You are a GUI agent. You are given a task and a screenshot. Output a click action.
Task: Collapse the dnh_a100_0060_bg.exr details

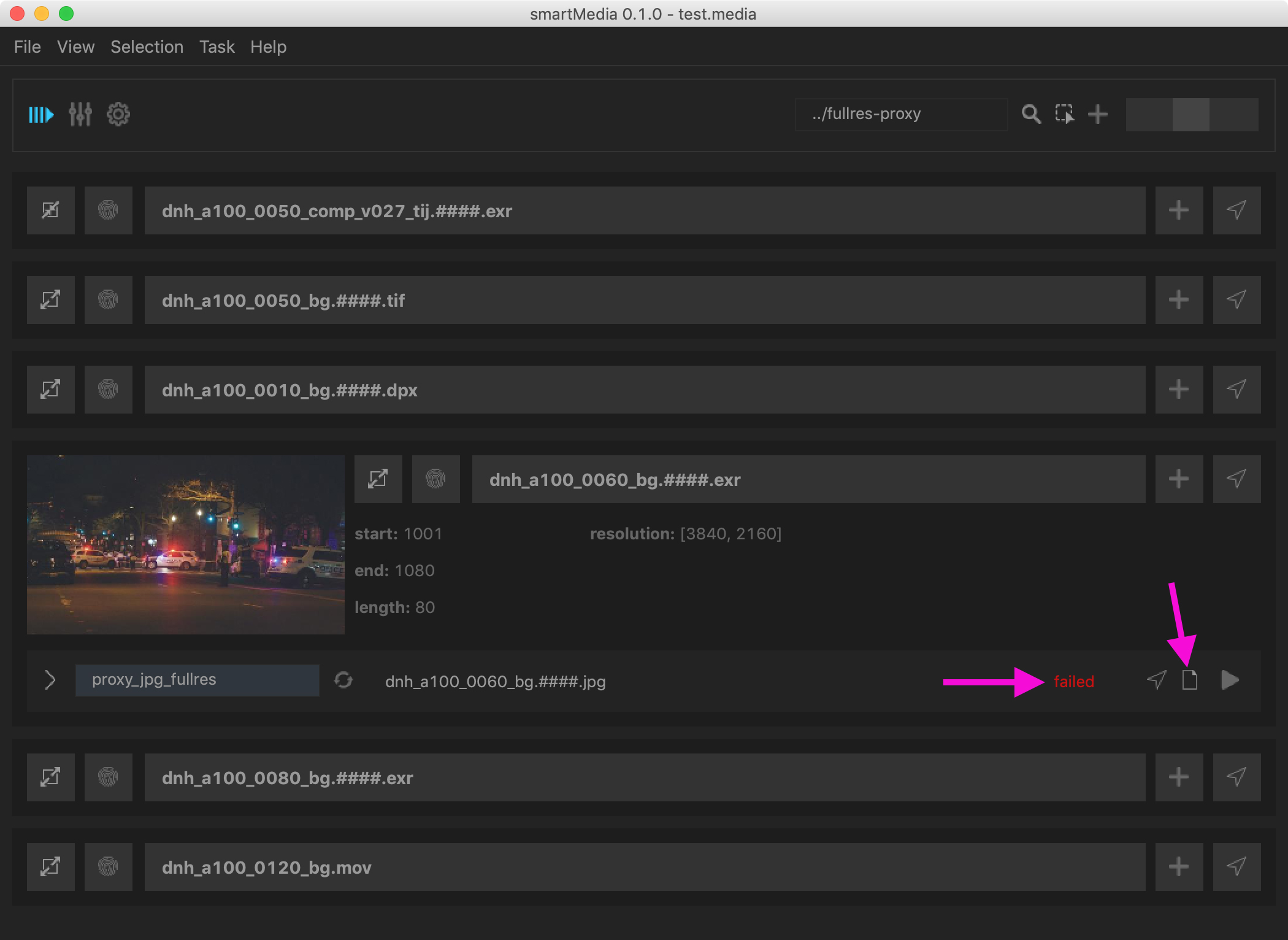378,479
